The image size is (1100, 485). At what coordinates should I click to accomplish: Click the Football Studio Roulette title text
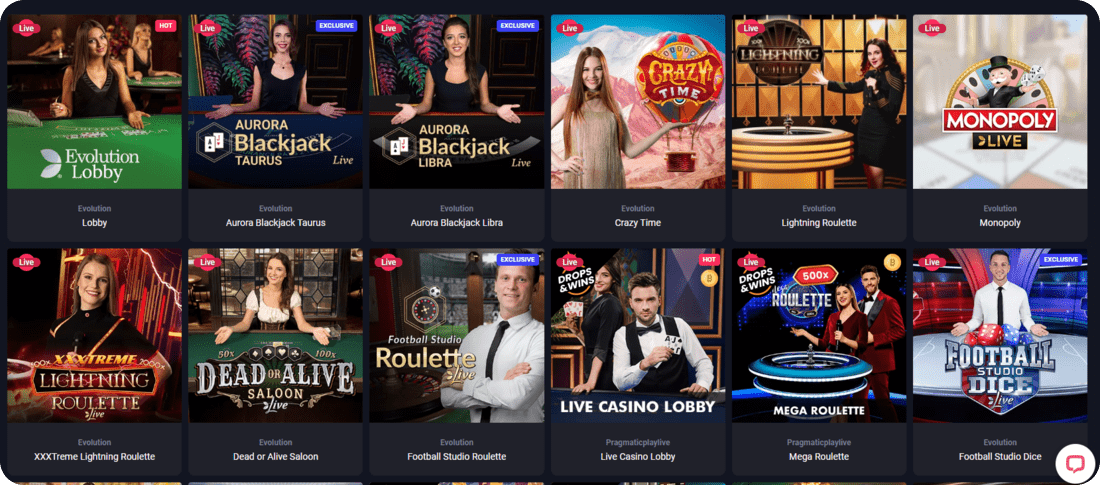pos(457,456)
